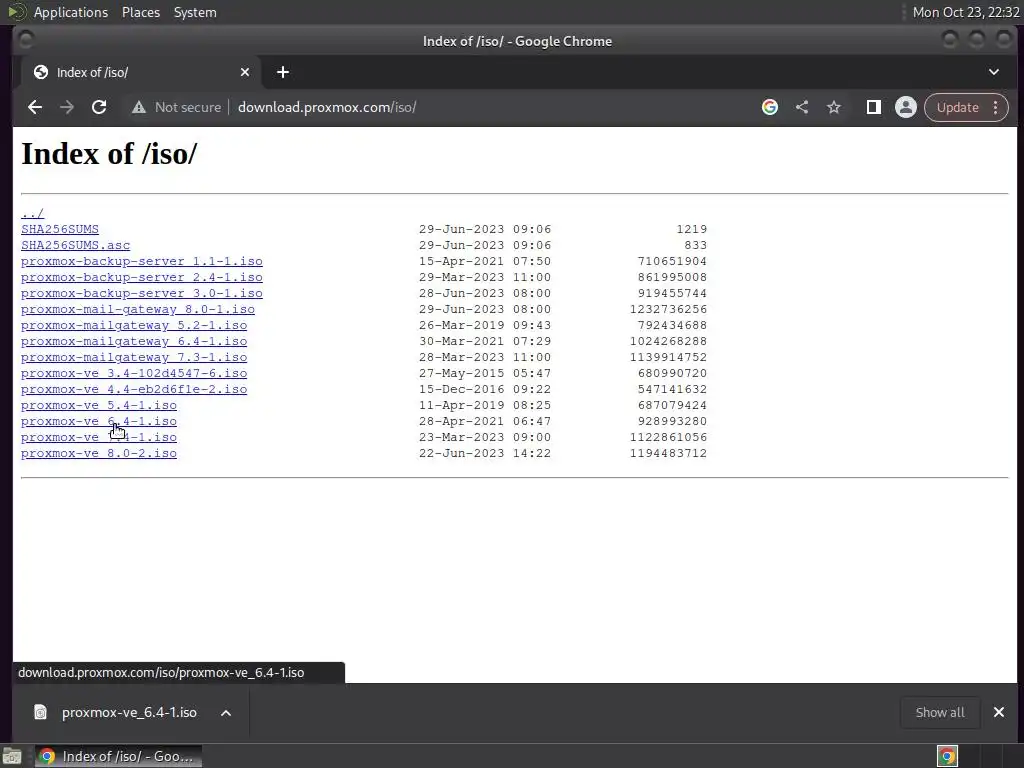Viewport: 1024px width, 768px height.
Task: Click the address bar URL
Action: click(327, 107)
